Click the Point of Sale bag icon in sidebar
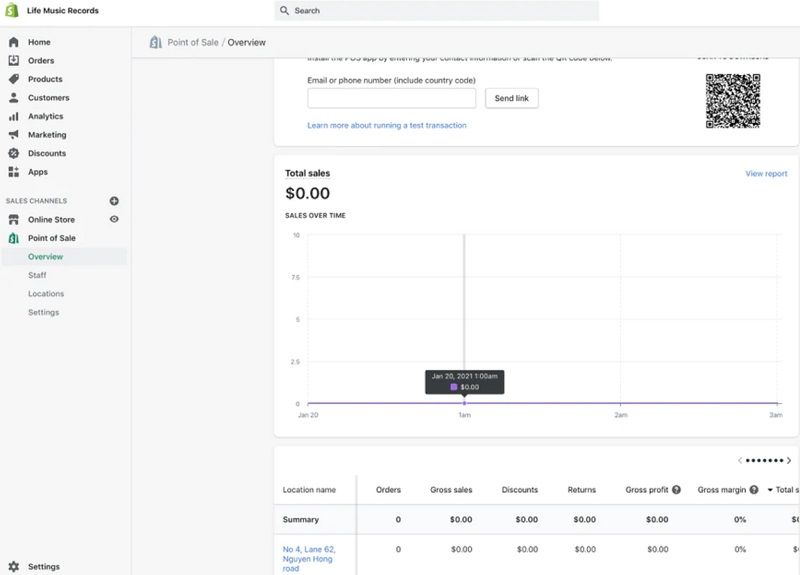Image resolution: width=800 pixels, height=575 pixels. pos(14,238)
